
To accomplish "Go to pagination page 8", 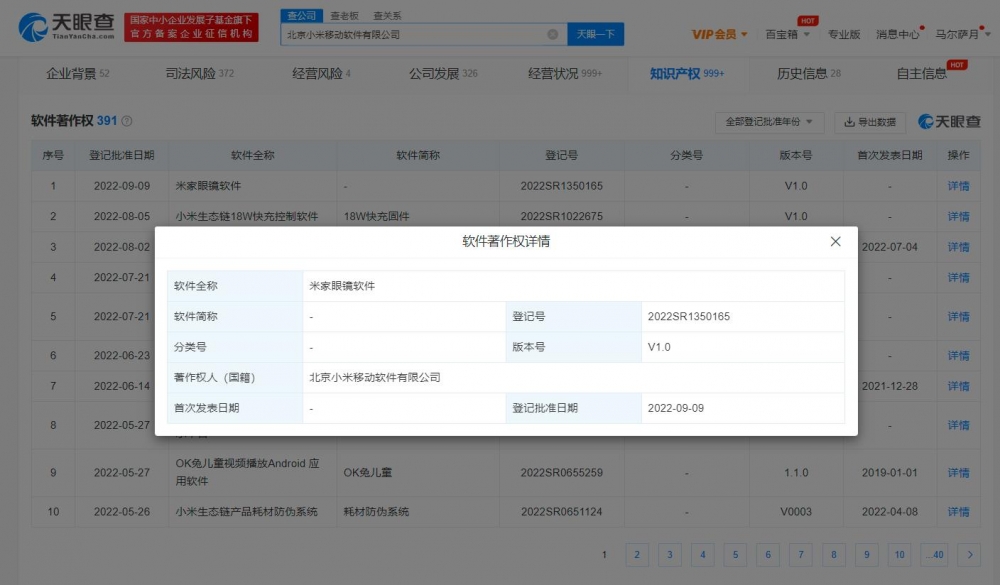I will click(834, 555).
